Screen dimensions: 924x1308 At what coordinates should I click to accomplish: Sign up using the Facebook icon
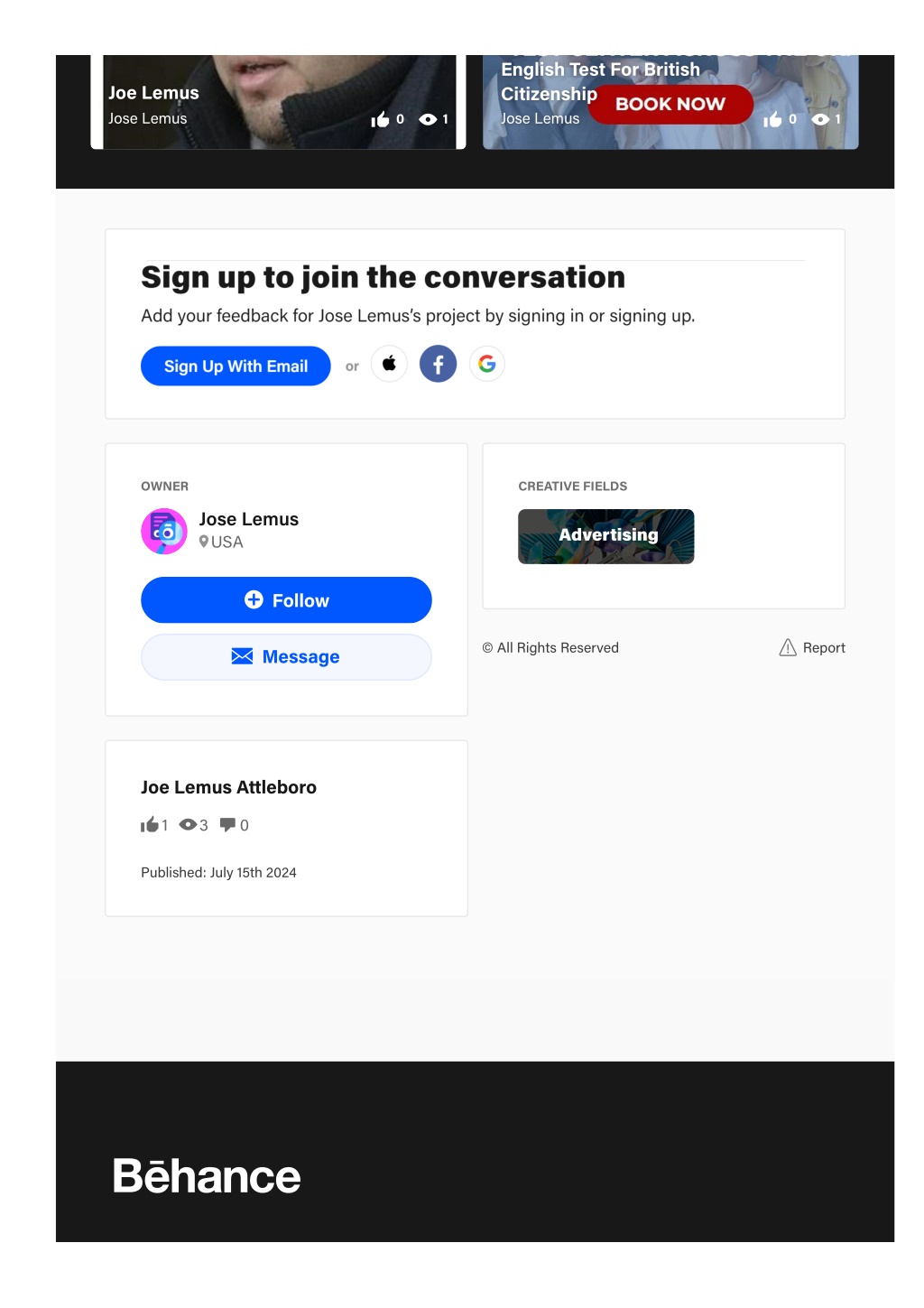click(x=438, y=364)
